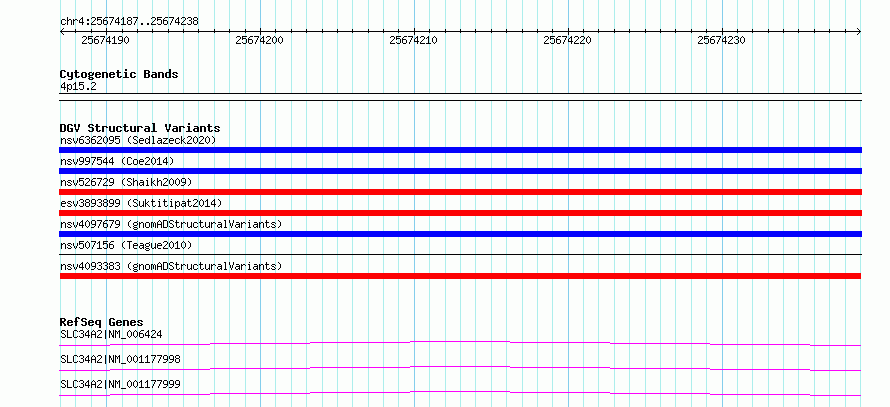This screenshot has width=890, height=407.
Task: Click the blue bar under nsv997544
Action: [x=460, y=171]
